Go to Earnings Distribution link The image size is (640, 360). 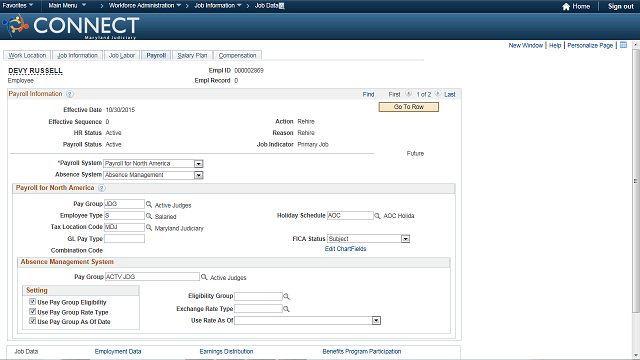point(226,351)
